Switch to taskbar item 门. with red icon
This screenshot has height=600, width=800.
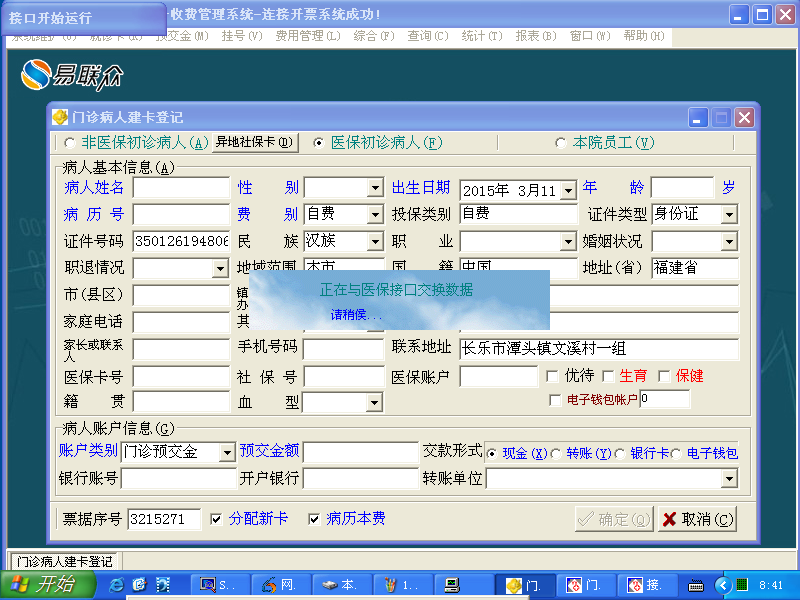point(586,585)
